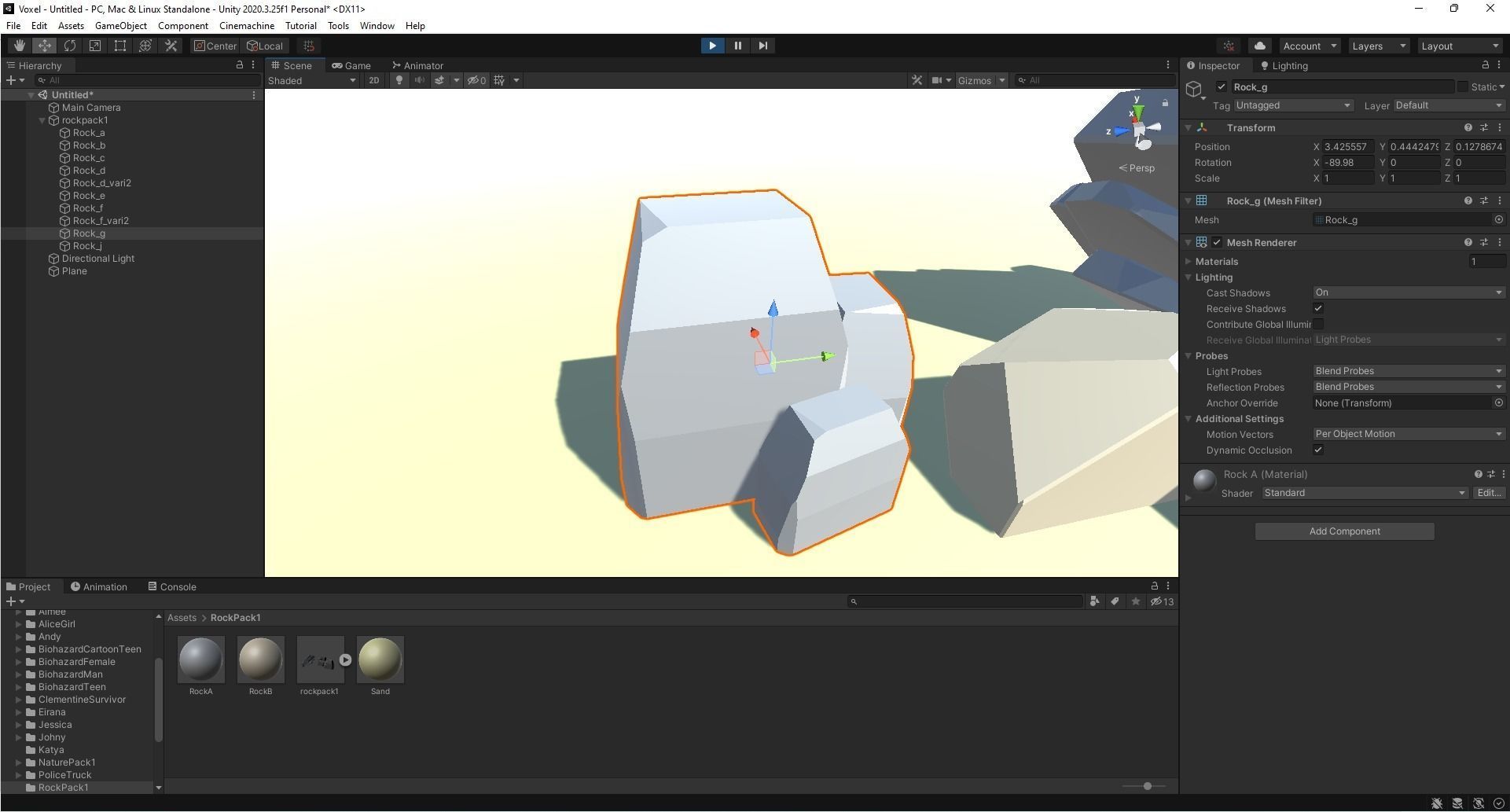
Task: Collapse the rockpack1 hierarchy group
Action: (x=42, y=120)
